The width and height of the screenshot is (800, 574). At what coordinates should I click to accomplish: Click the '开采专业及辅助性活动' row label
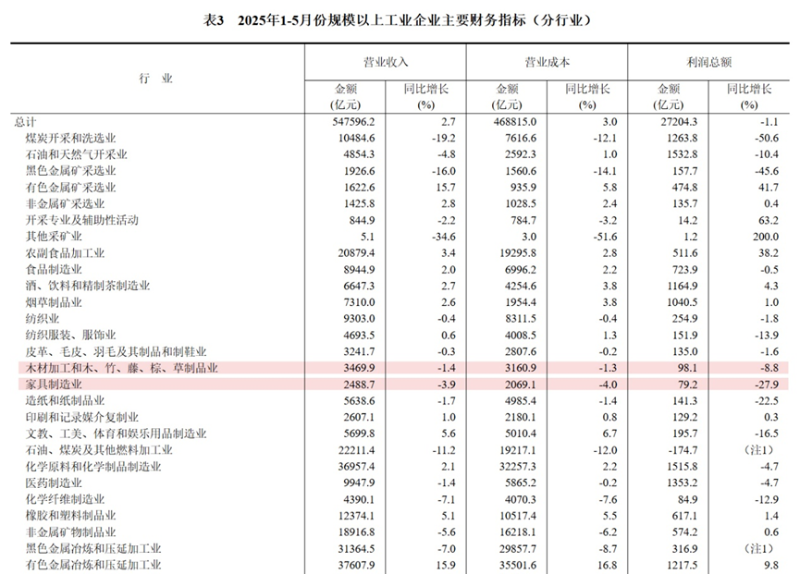[x=82, y=220]
